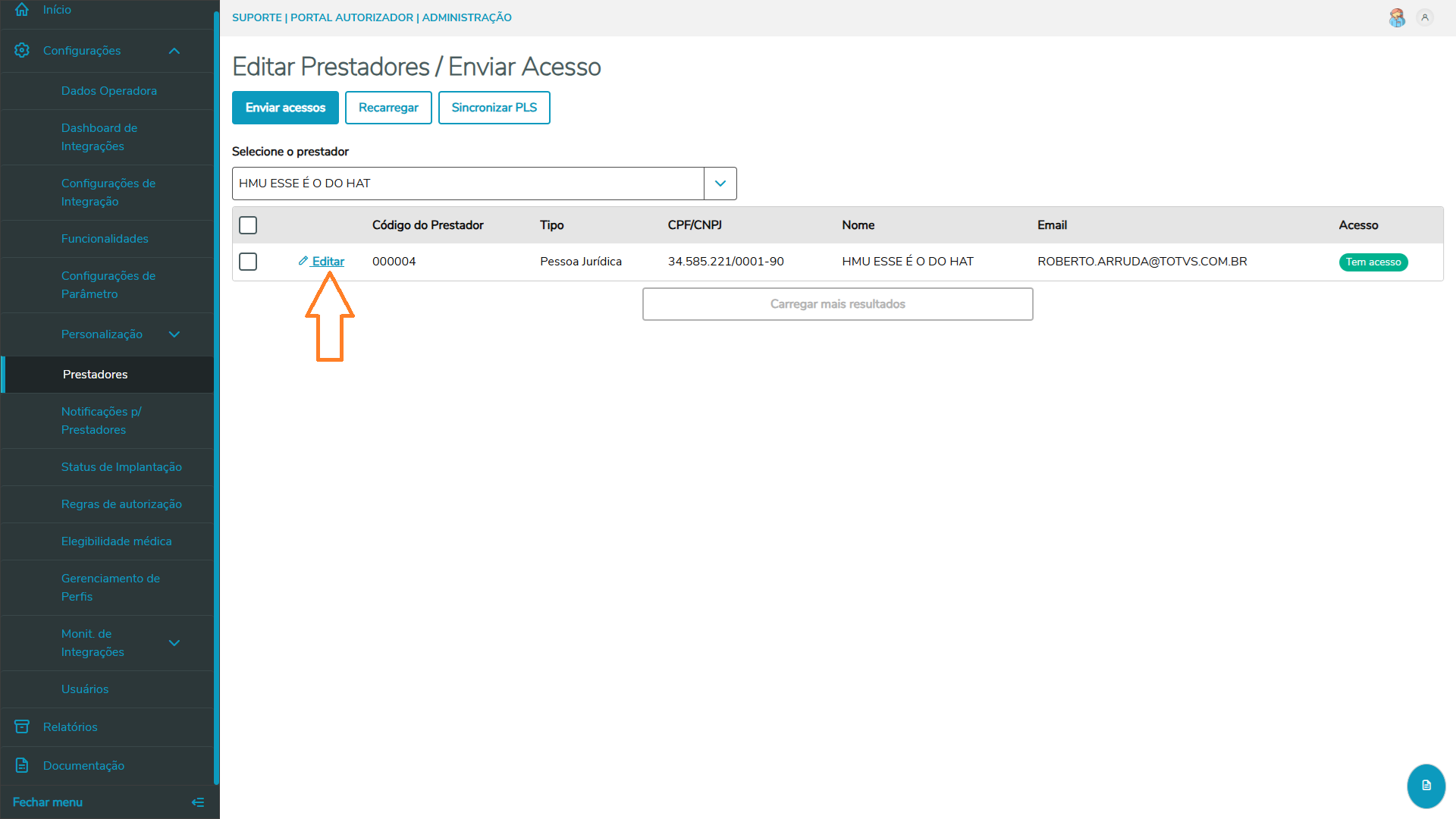Click the Documentação file icon

22,765
